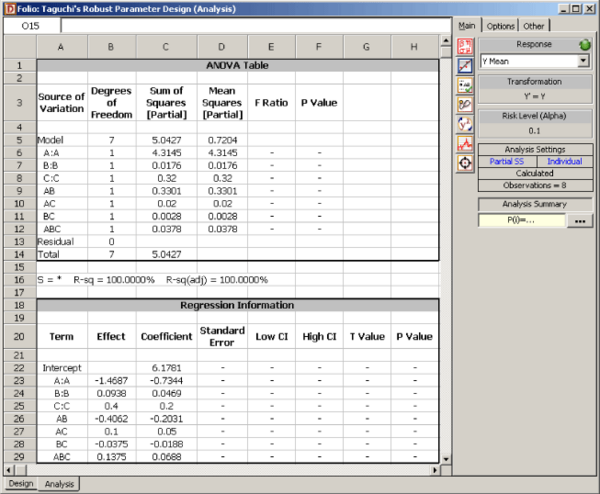The image size is (600, 494).
Task: Click the Transformation Y' = Y field
Action: point(535,96)
